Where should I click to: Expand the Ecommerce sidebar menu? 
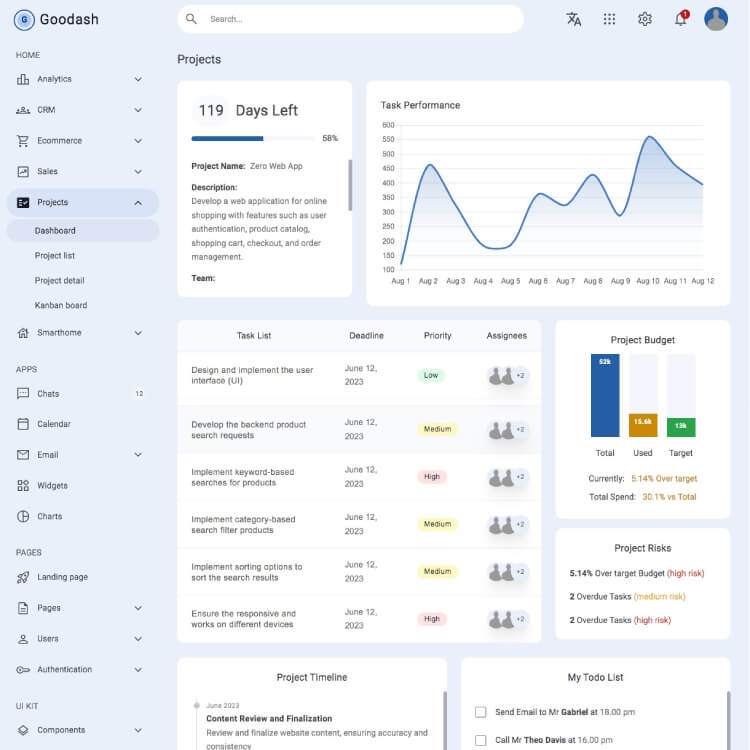click(138, 141)
